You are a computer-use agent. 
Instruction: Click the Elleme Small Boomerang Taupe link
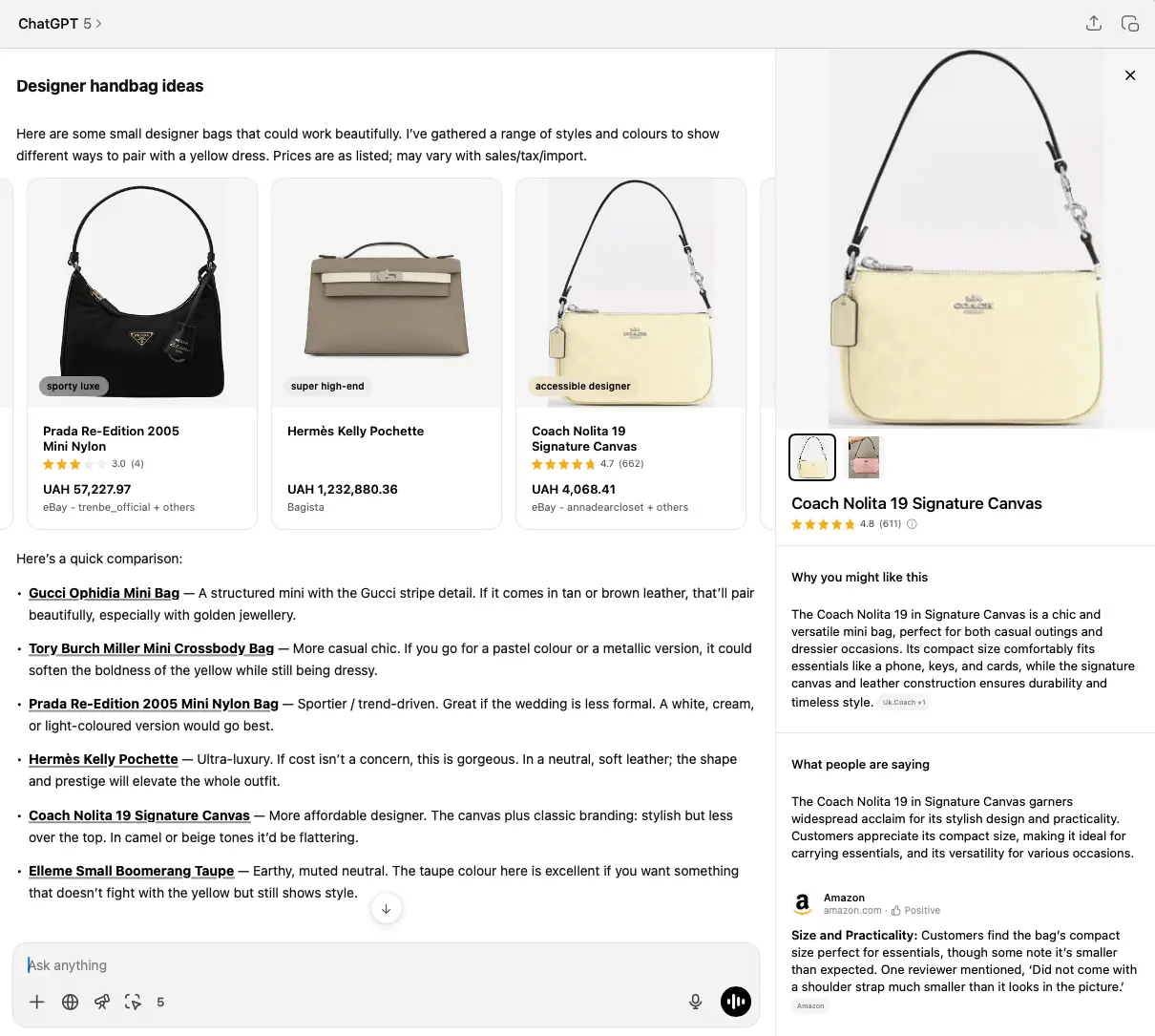click(131, 871)
